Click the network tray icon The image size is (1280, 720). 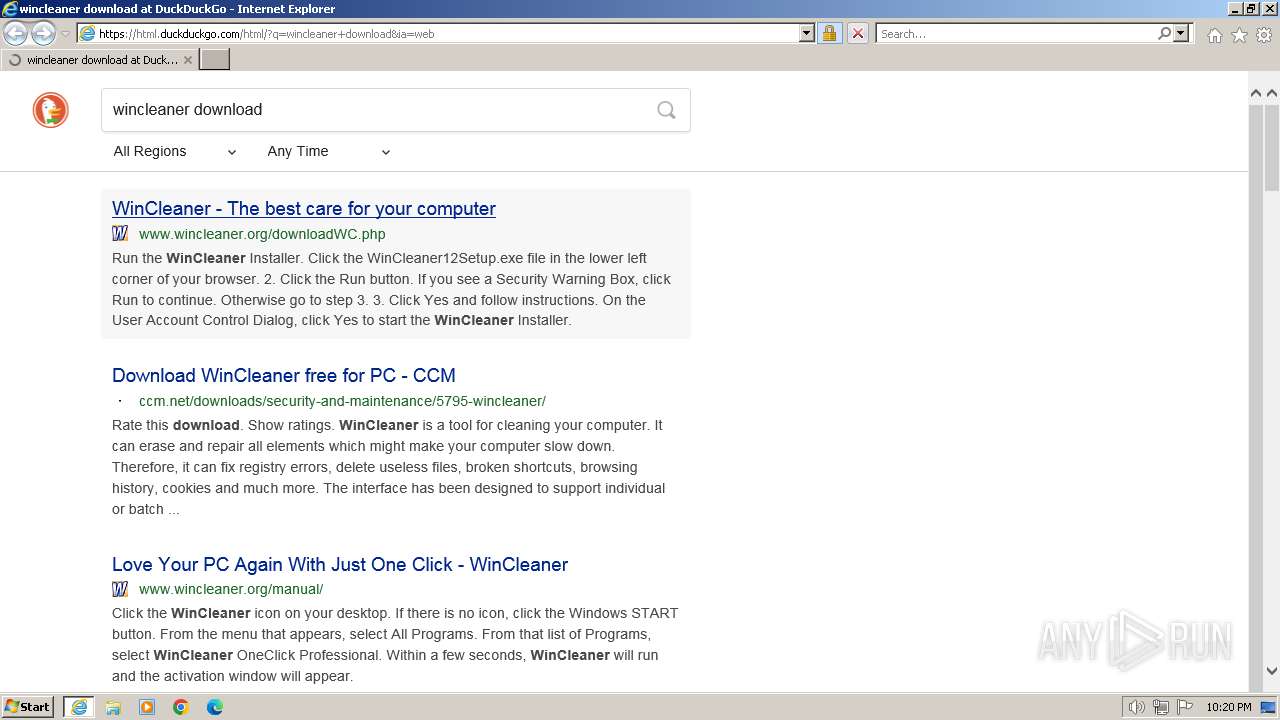coord(1161,707)
